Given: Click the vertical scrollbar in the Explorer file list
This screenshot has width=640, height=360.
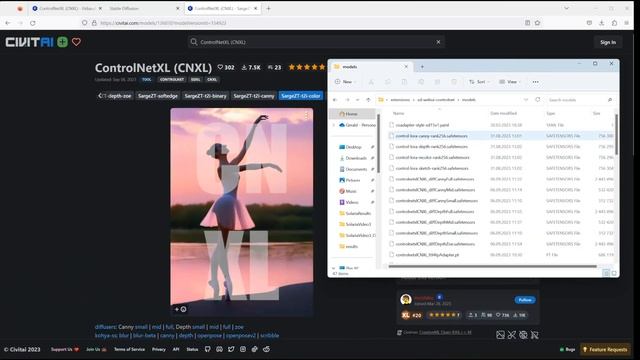Looking at the screenshot, I should (x=616, y=135).
